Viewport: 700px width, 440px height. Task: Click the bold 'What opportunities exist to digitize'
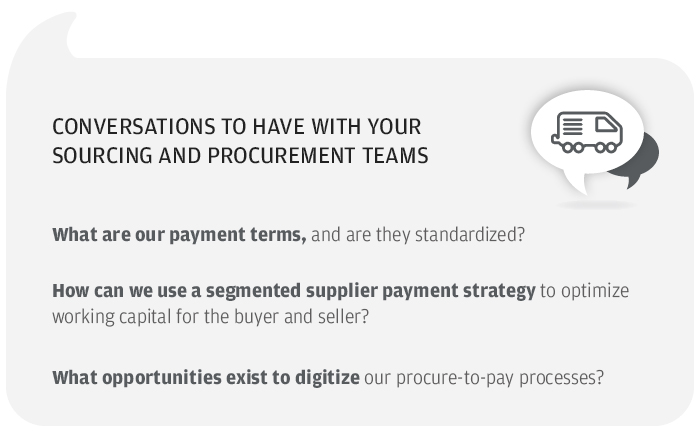pyautogui.click(x=206, y=378)
